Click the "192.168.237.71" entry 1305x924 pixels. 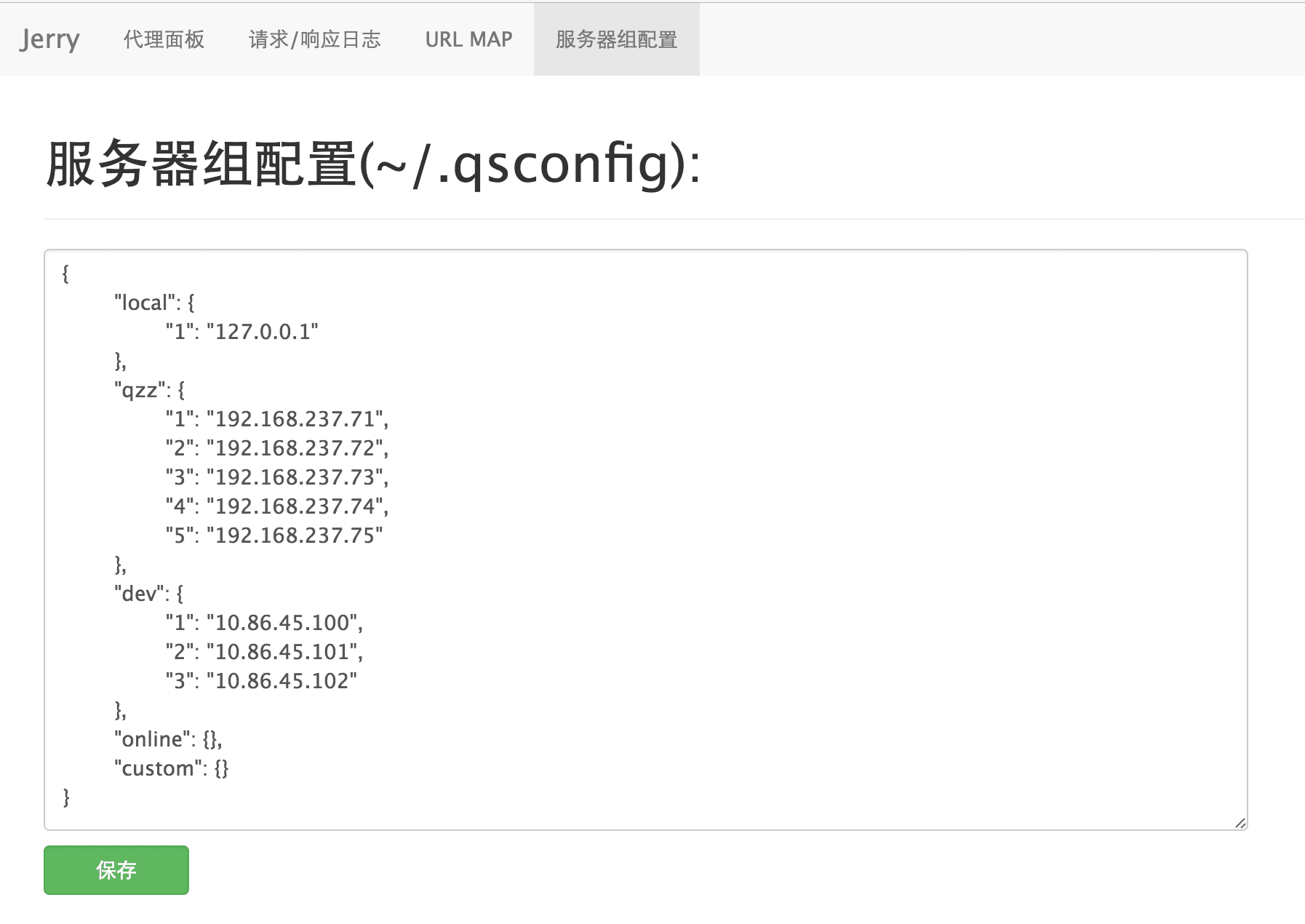[x=297, y=419]
